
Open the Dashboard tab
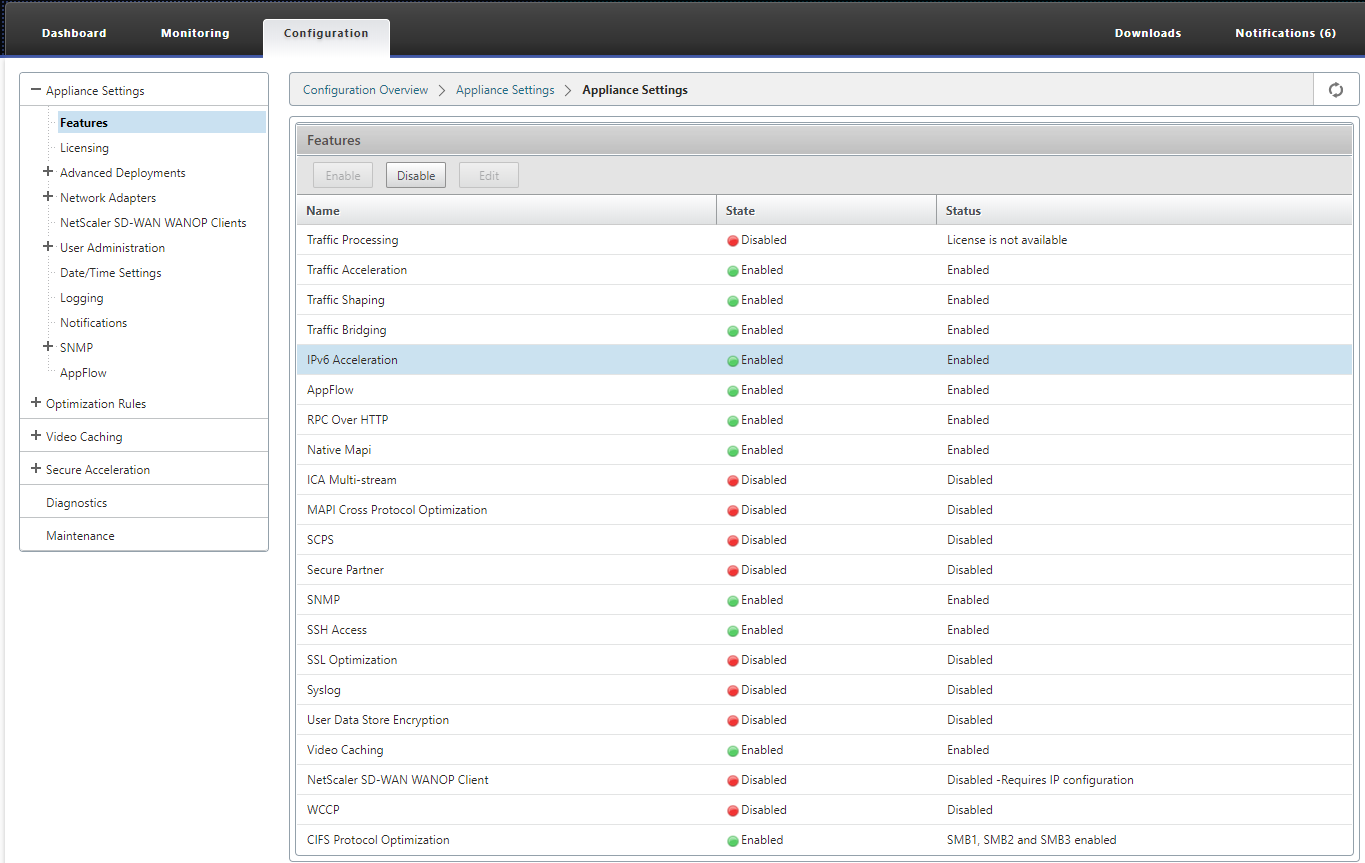(x=74, y=33)
